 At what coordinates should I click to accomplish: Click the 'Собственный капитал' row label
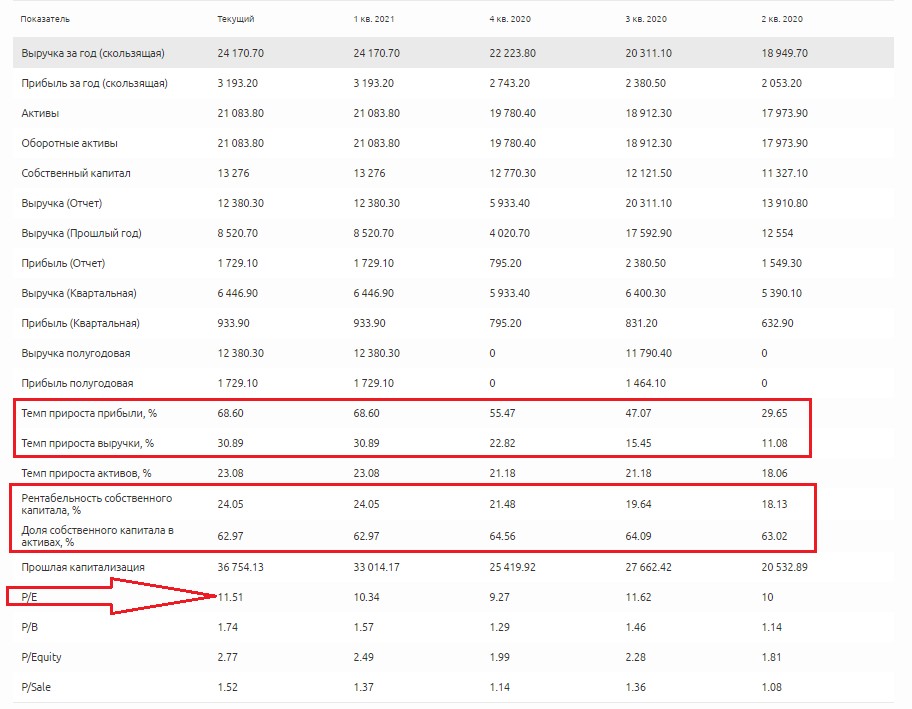coord(76,173)
